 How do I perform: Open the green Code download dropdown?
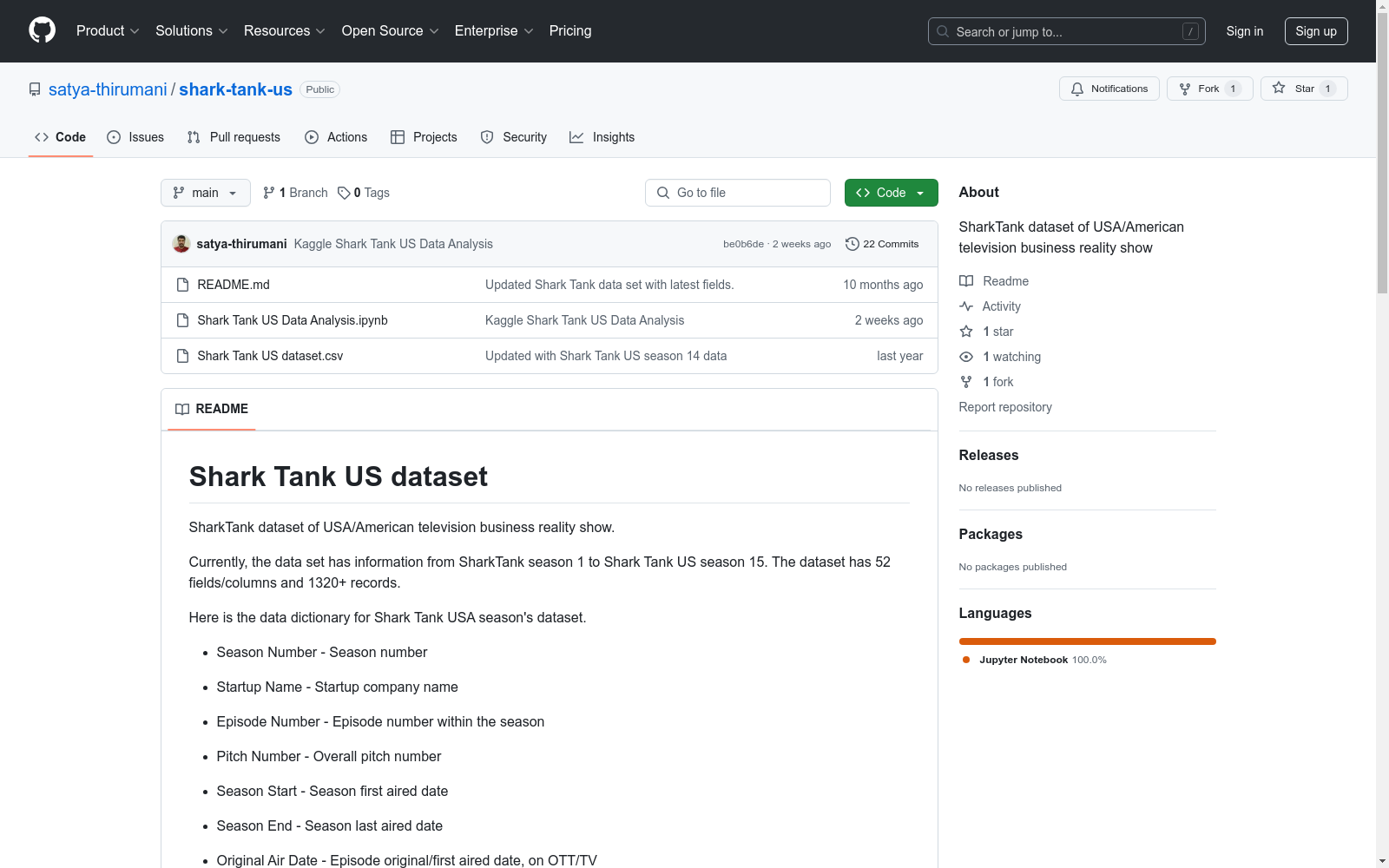tap(891, 193)
